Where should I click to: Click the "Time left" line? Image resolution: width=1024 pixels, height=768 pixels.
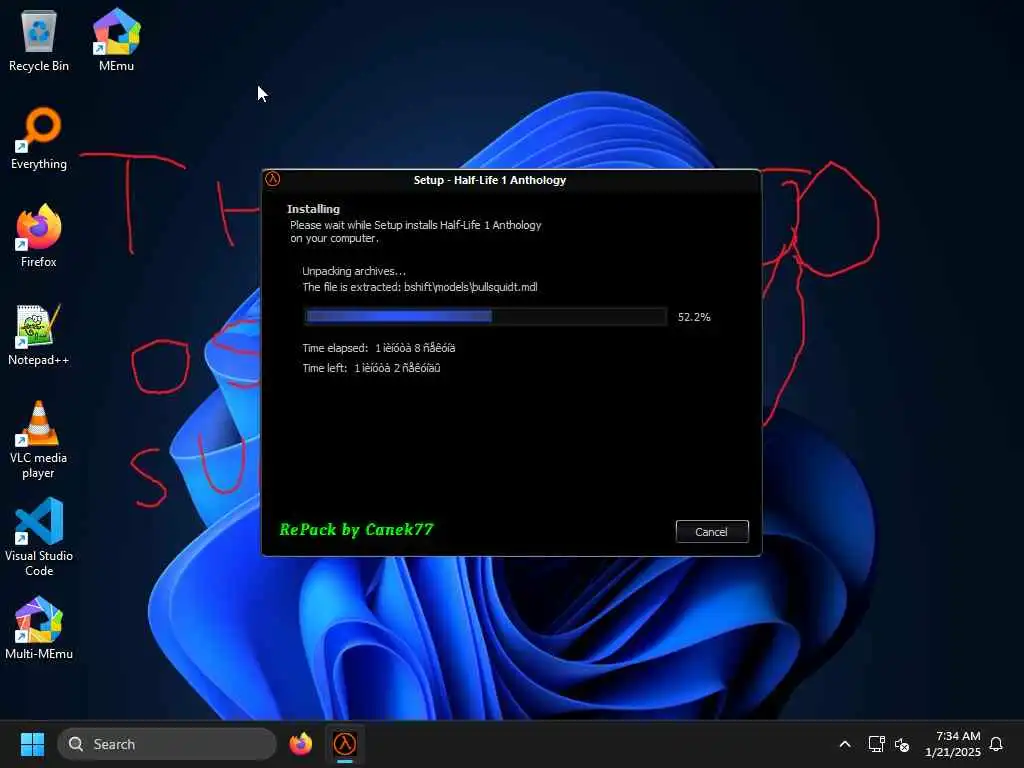coord(371,368)
